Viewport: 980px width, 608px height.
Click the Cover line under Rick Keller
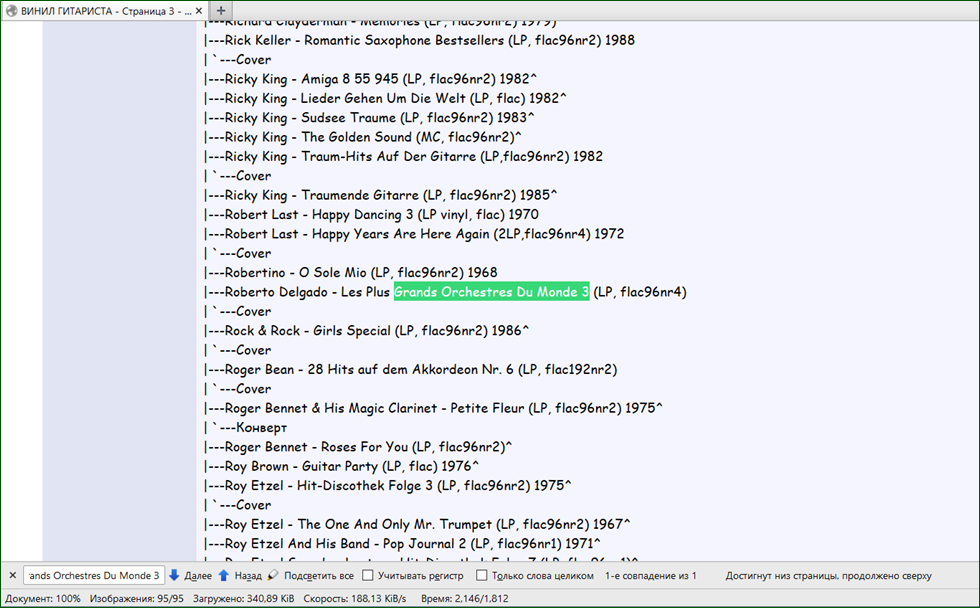pyautogui.click(x=238, y=59)
